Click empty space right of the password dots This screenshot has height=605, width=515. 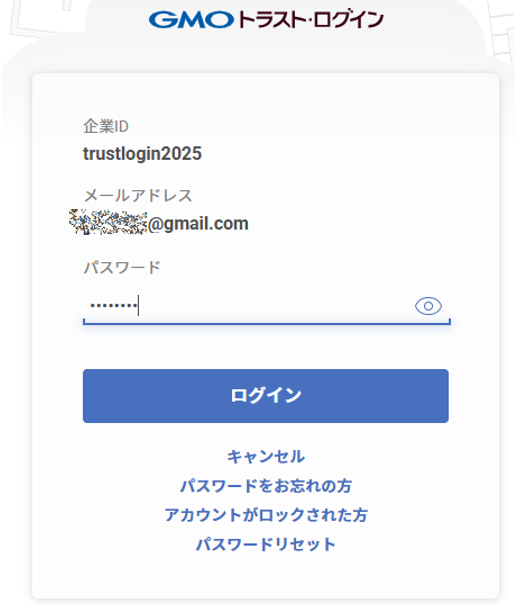274,306
